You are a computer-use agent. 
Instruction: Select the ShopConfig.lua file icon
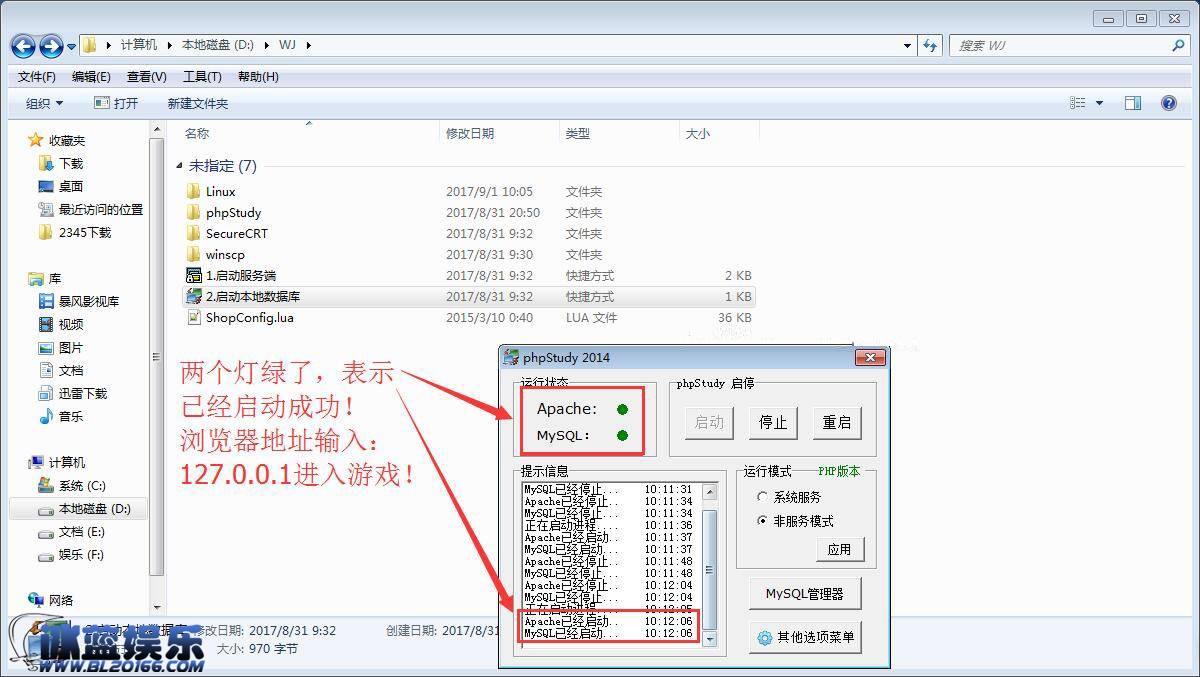(x=194, y=317)
